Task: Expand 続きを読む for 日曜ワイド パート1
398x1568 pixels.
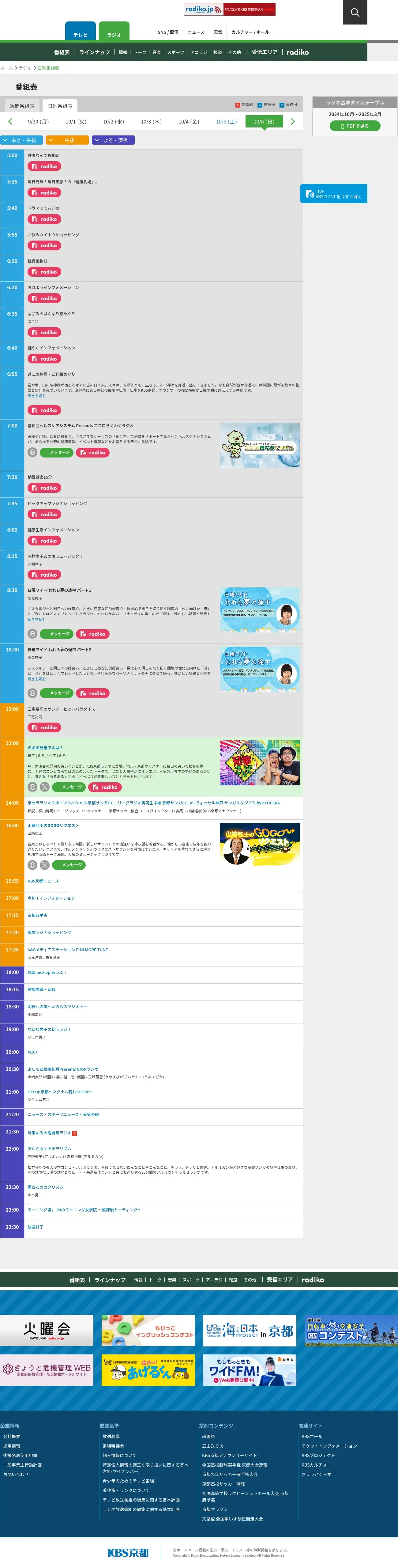Action: pyautogui.click(x=36, y=620)
